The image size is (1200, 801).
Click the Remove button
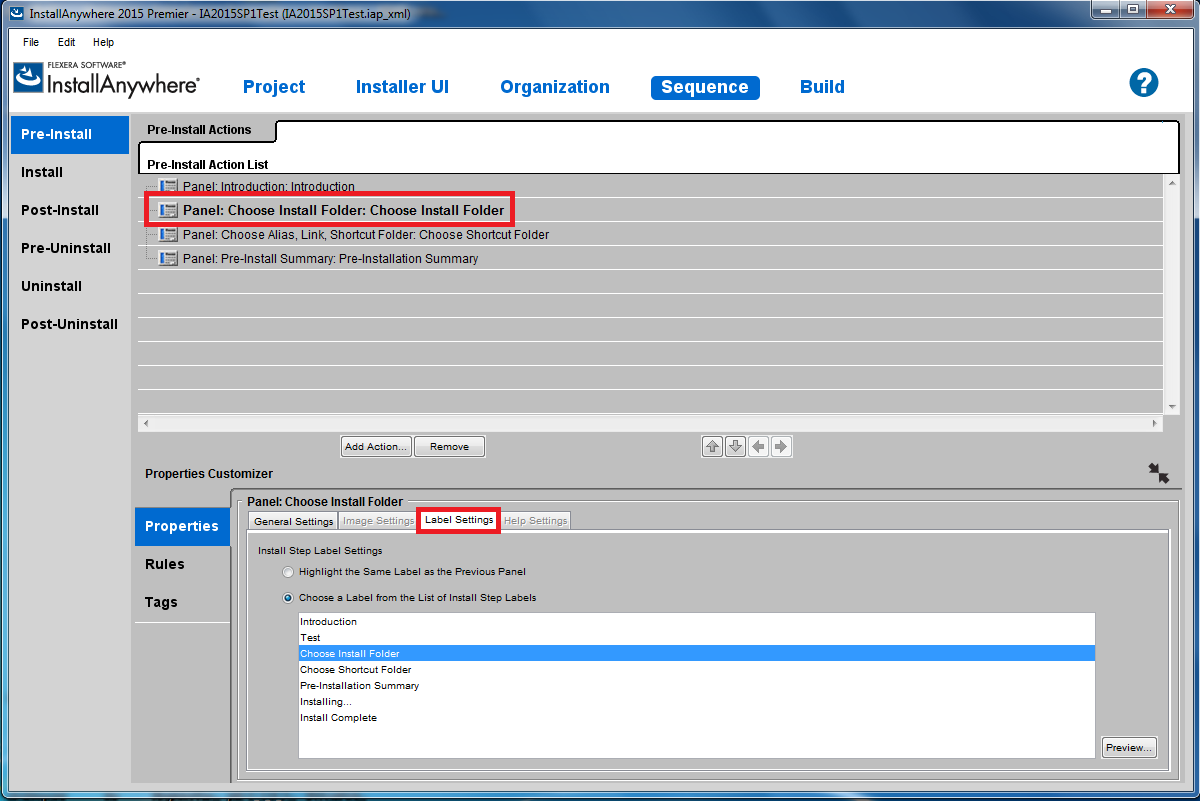(449, 447)
